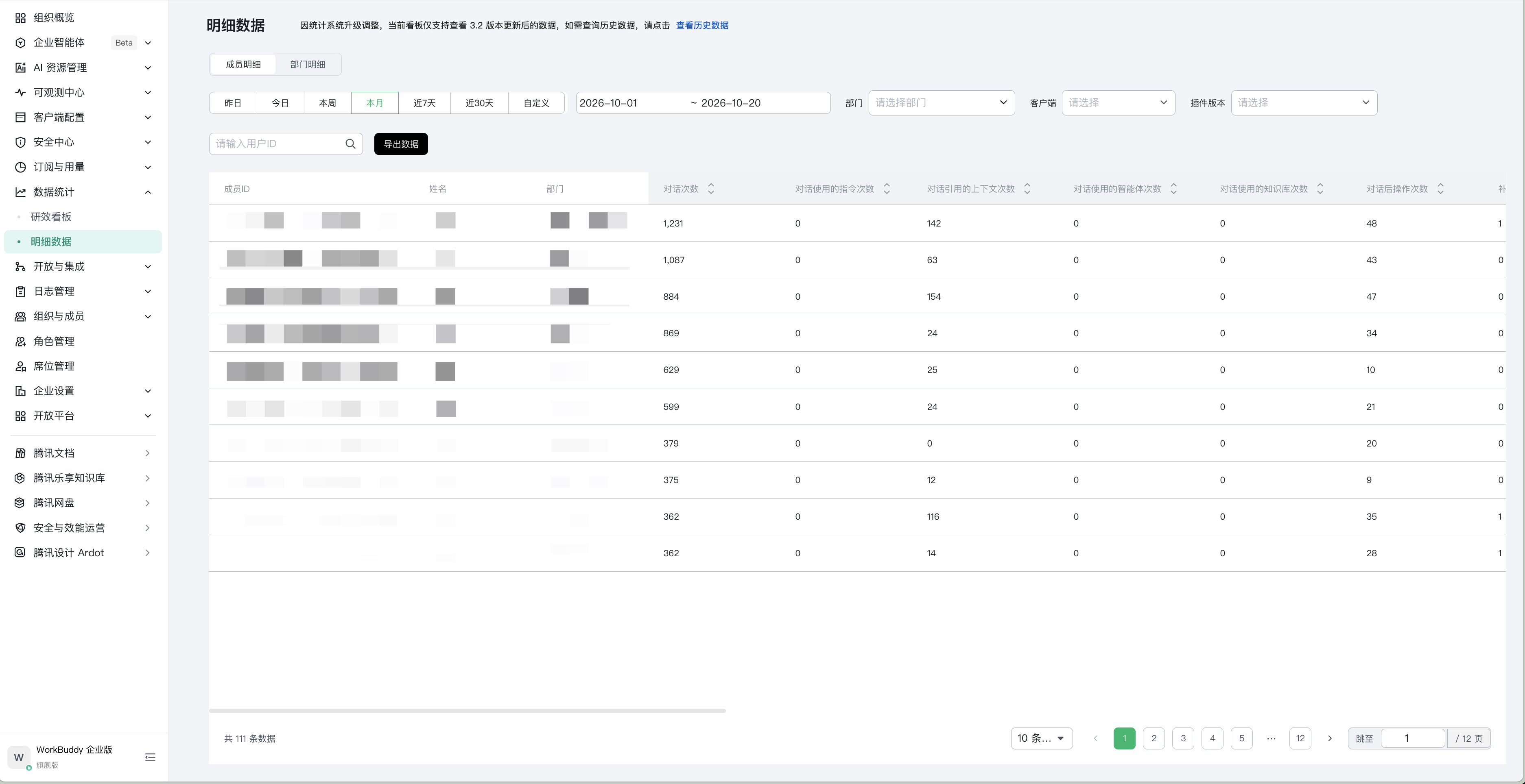Click the 席位管理 seat icon
The width and height of the screenshot is (1525, 784).
[x=20, y=366]
